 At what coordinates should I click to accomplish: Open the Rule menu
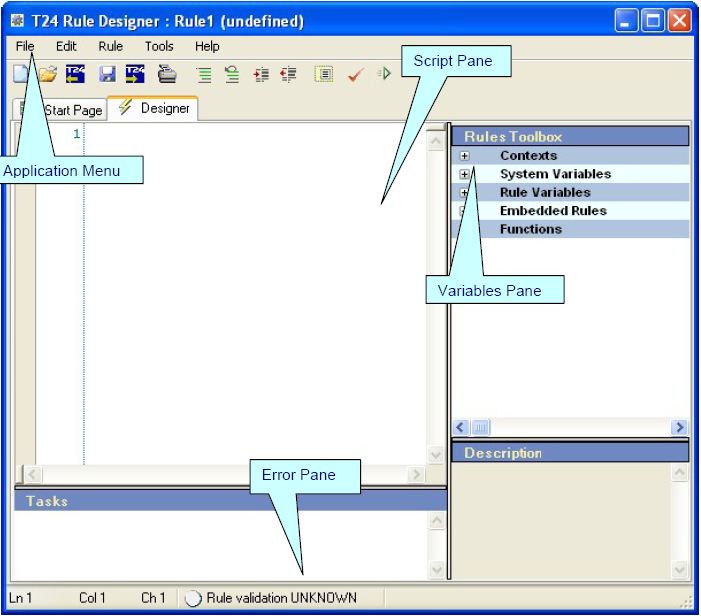tap(110, 46)
